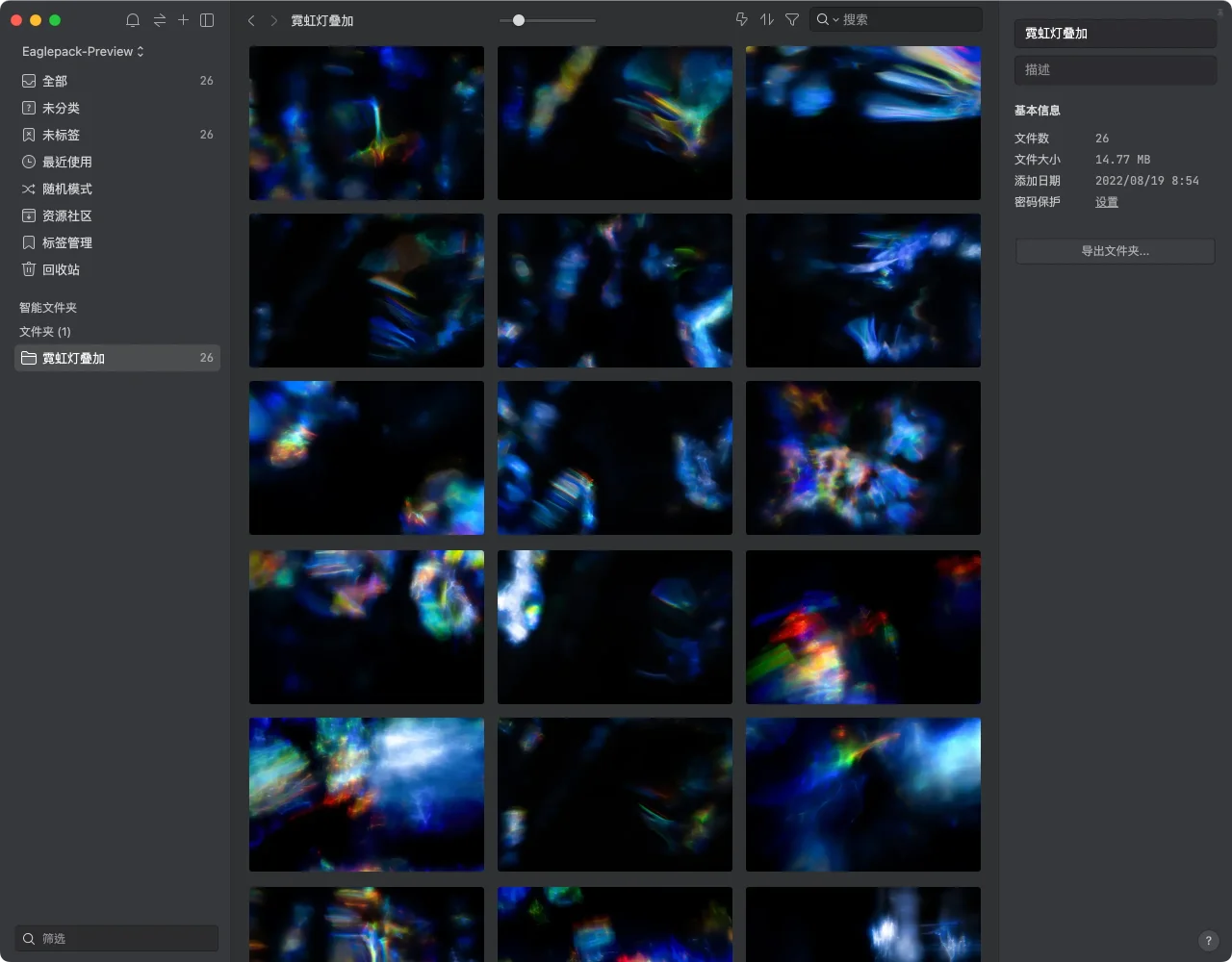Open the search options magnifier dropdown
1232x962 pixels.
click(828, 19)
